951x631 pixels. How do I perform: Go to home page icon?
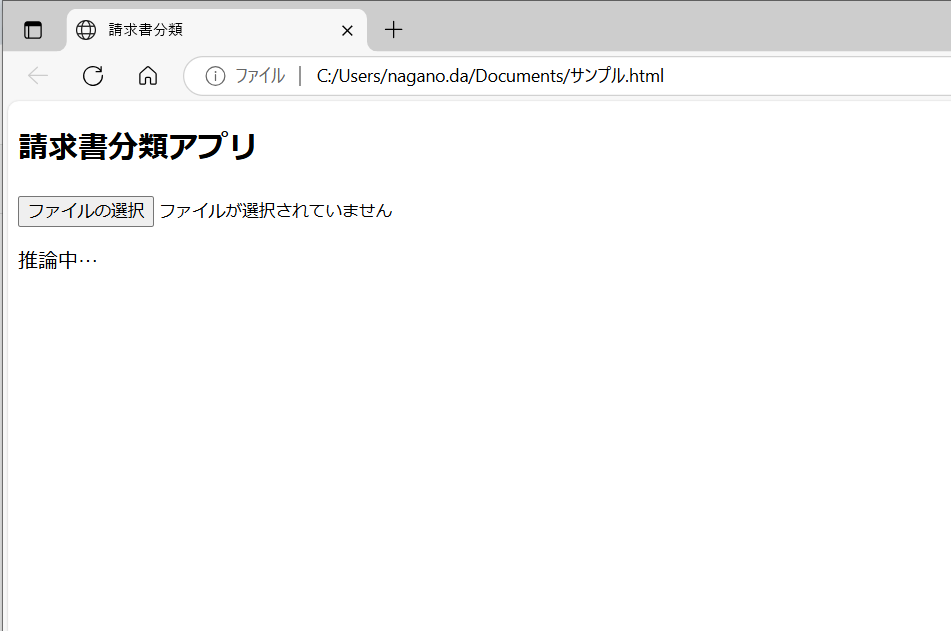point(148,76)
